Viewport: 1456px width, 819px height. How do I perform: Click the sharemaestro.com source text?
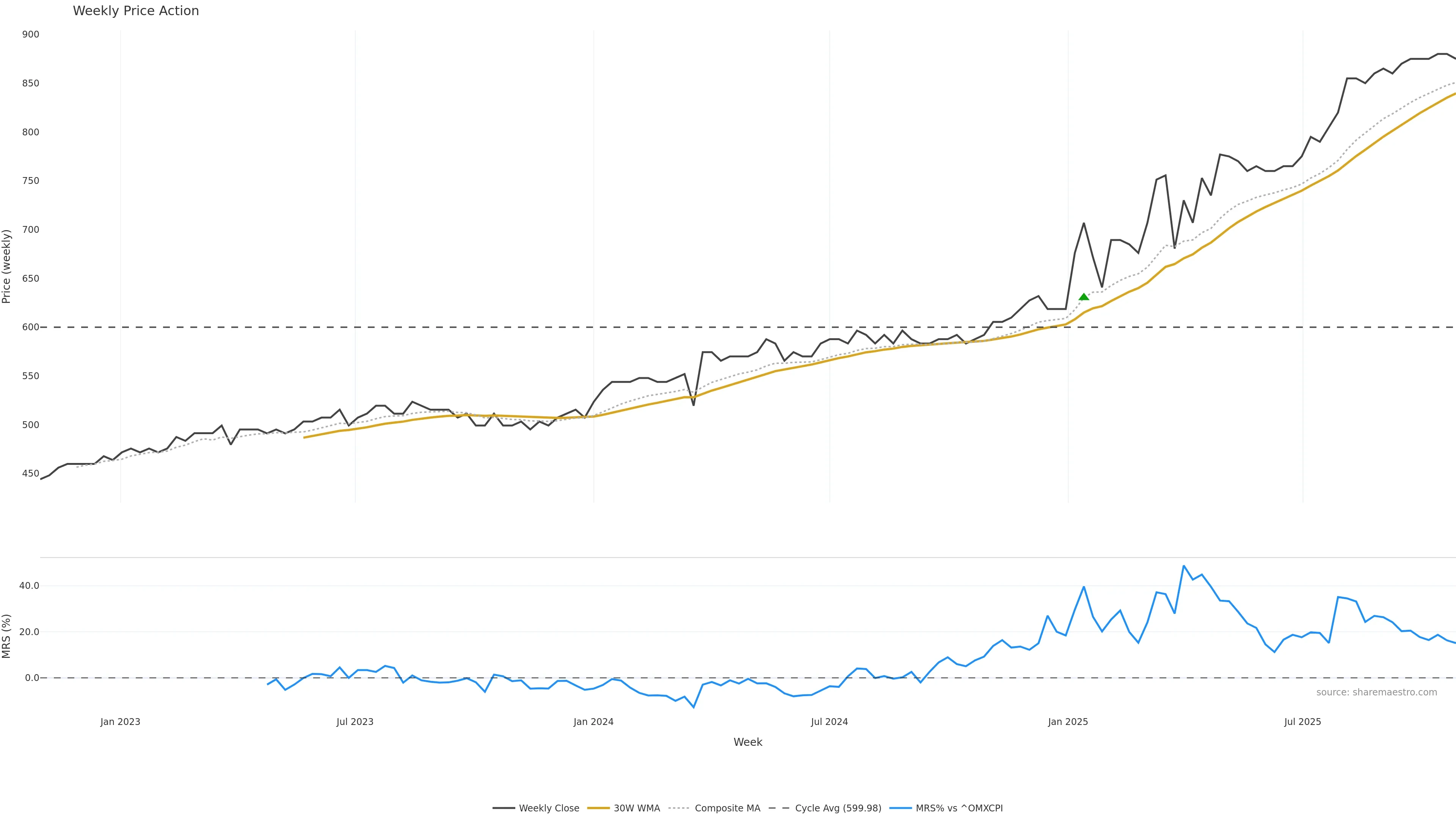(1376, 692)
